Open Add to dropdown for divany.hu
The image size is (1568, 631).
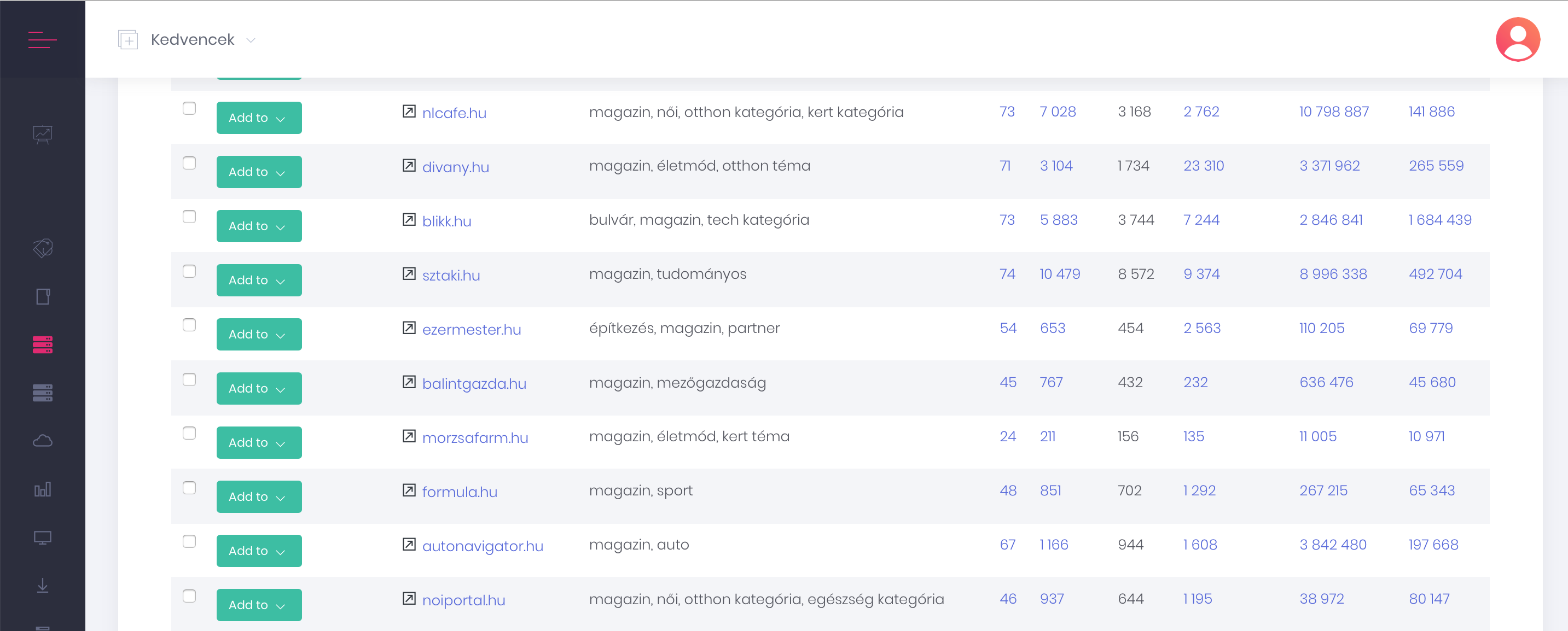click(x=259, y=172)
